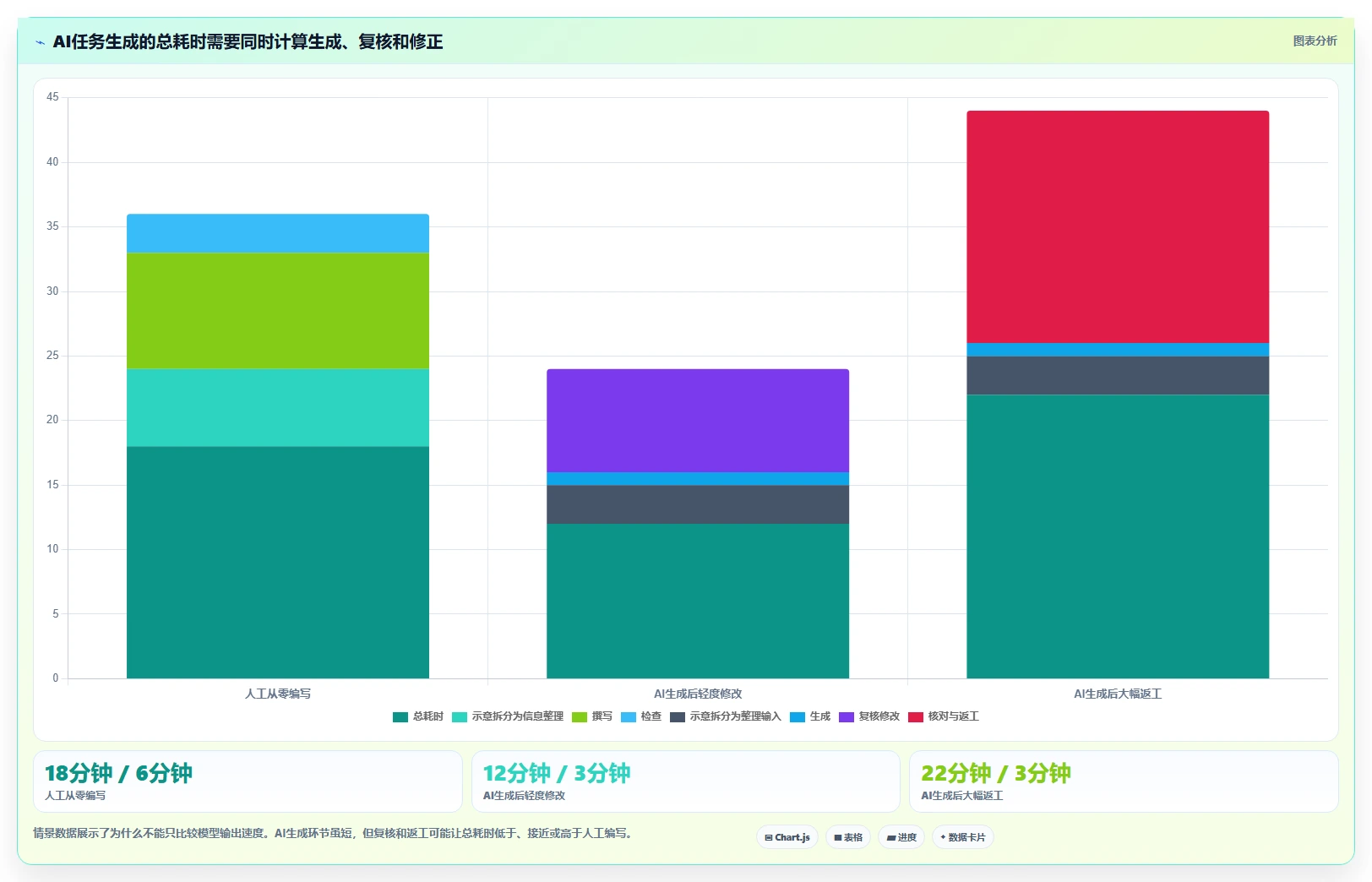Image resolution: width=1372 pixels, height=882 pixels.
Task: Open the 18分钟 / 6分钟 data card
Action: pos(248,781)
